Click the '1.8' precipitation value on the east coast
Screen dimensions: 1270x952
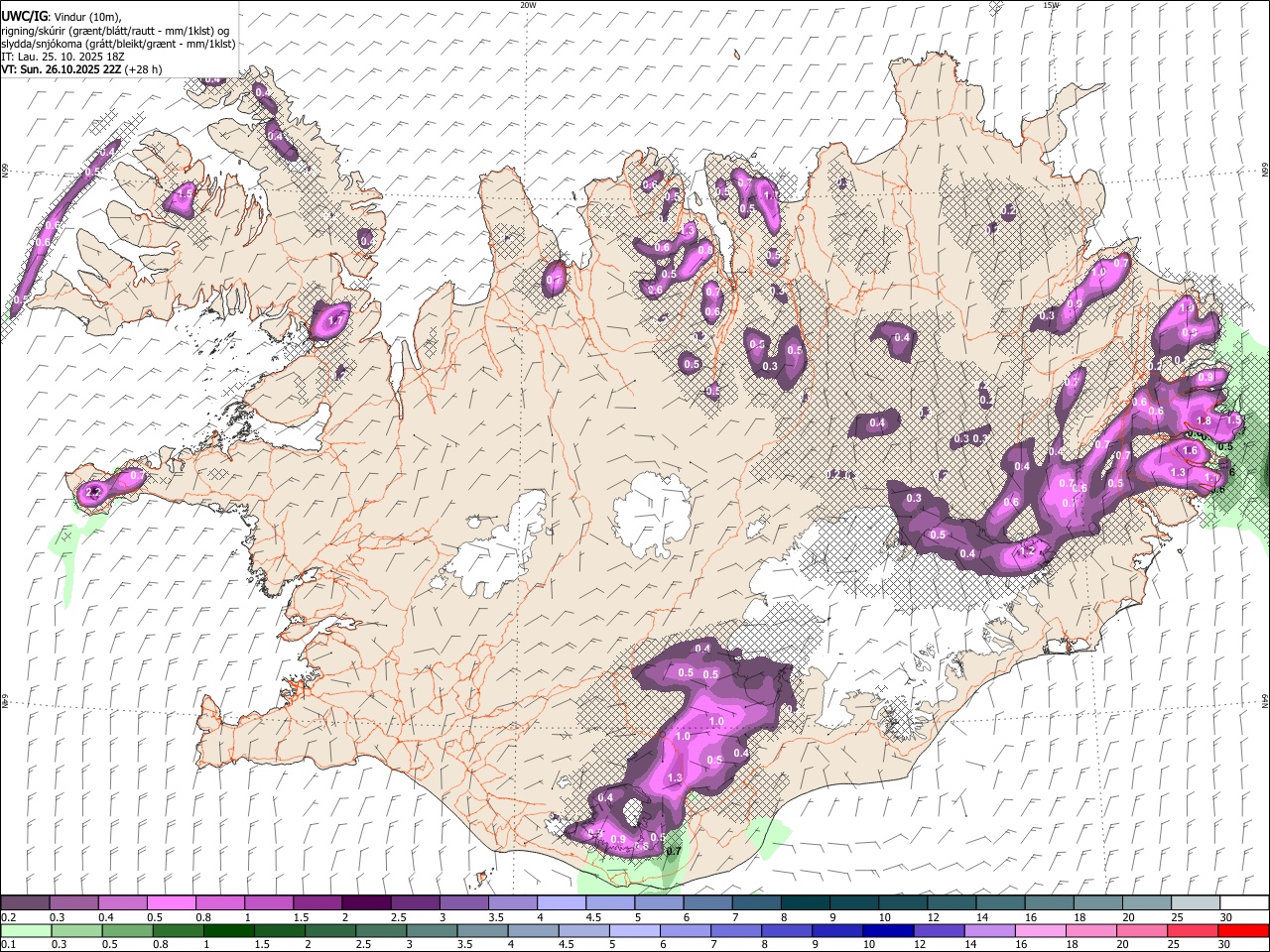pos(1205,420)
